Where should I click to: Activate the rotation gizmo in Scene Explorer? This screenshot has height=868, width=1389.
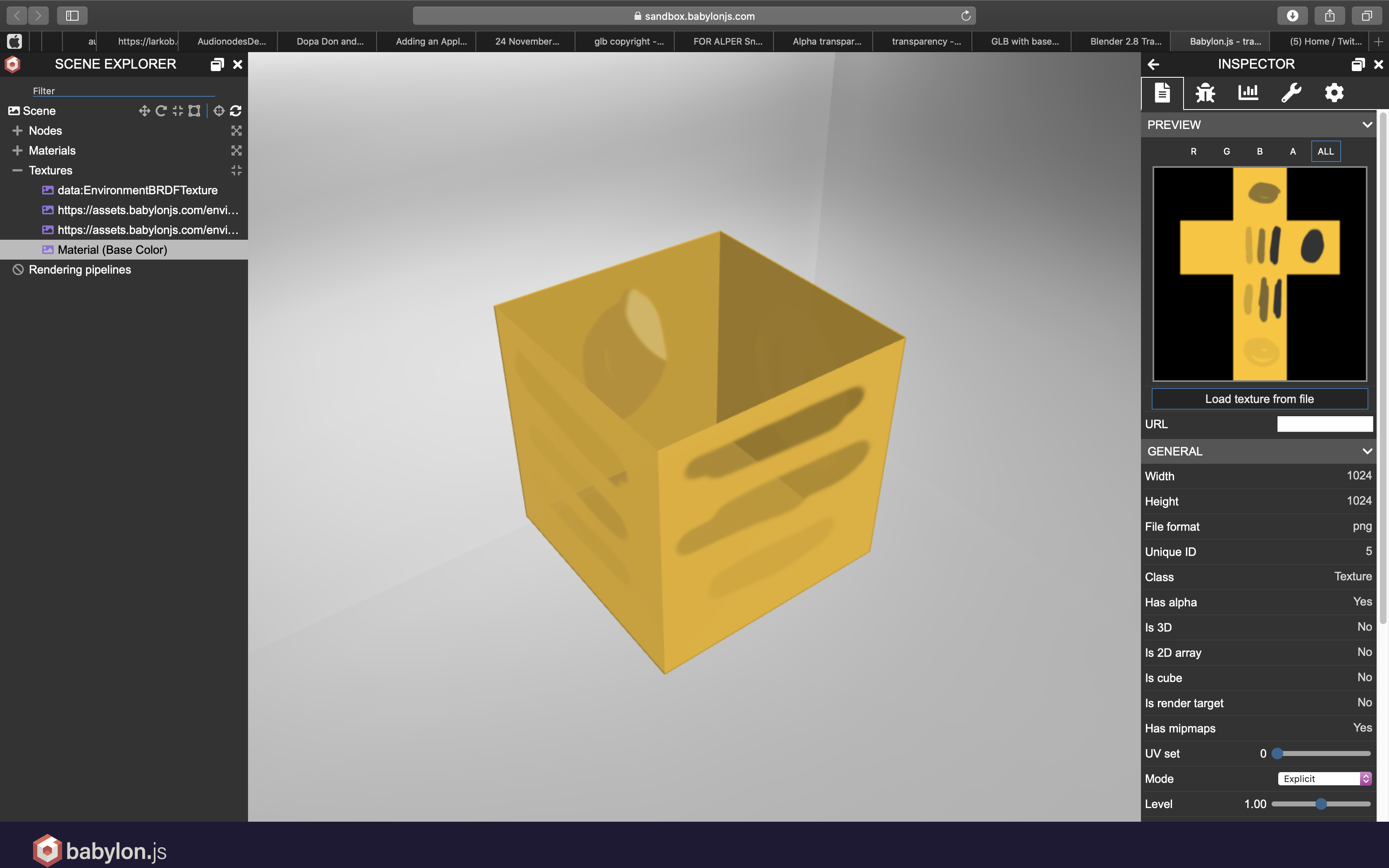tap(161, 111)
